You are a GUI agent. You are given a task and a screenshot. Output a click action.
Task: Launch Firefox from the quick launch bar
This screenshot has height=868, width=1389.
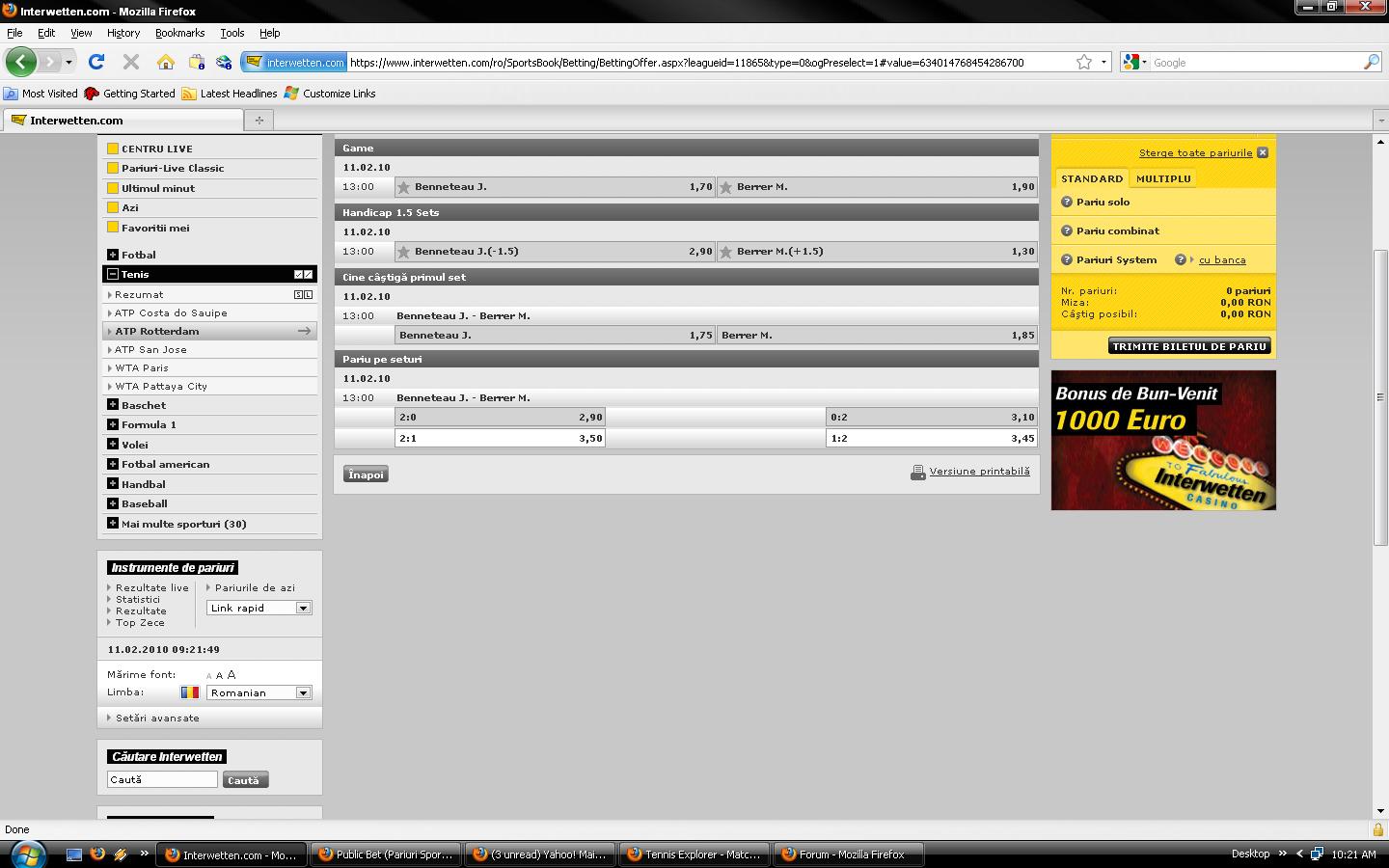point(97,854)
